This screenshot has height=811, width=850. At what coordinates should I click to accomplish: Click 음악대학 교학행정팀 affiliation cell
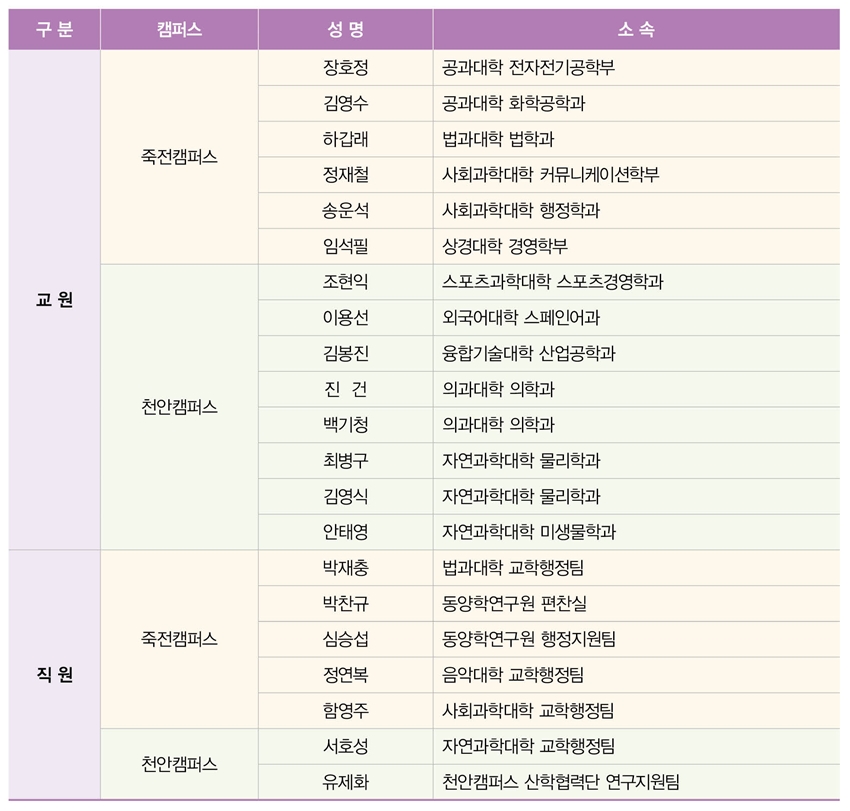pyautogui.click(x=636, y=675)
